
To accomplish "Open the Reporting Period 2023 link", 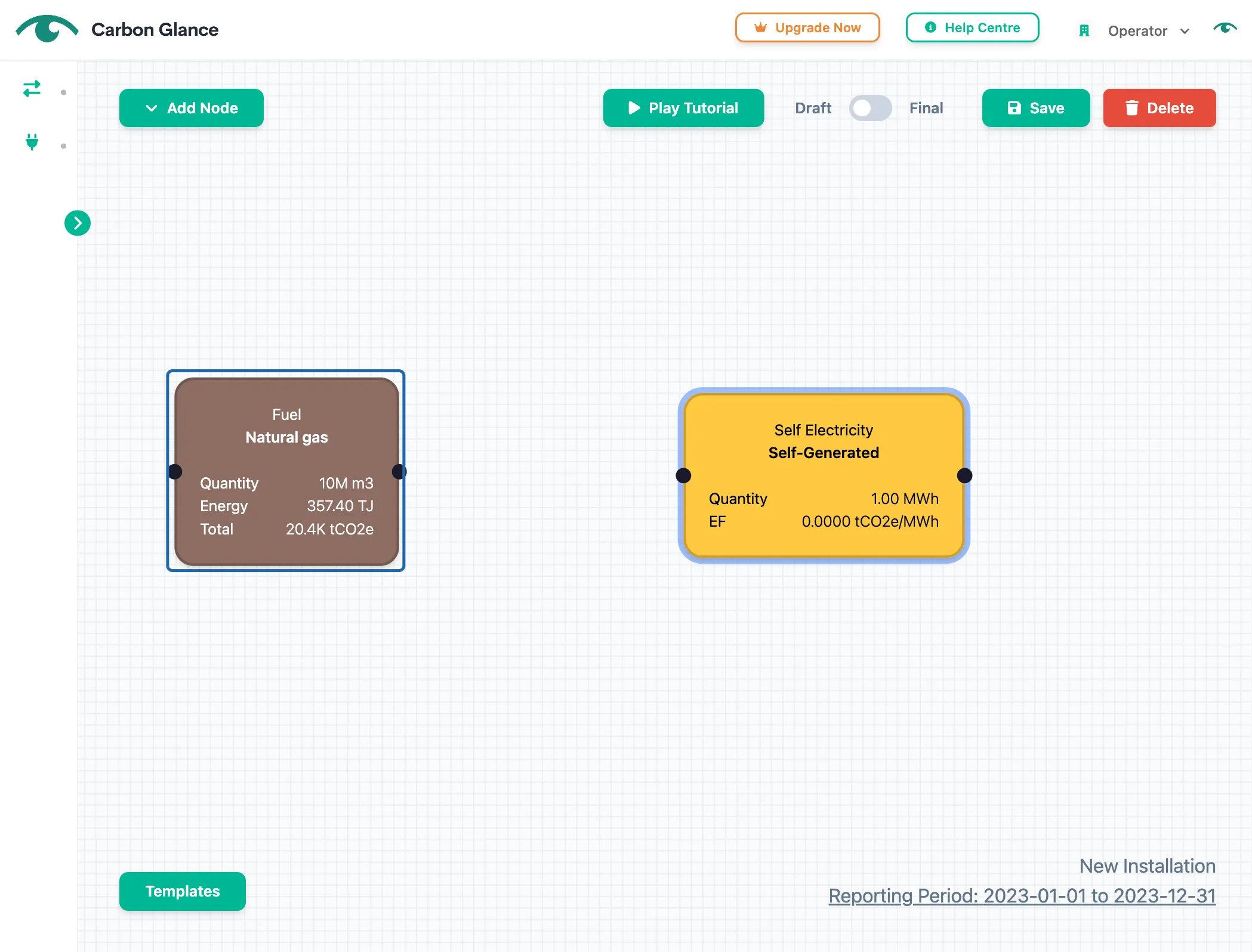I will click(x=1022, y=896).
